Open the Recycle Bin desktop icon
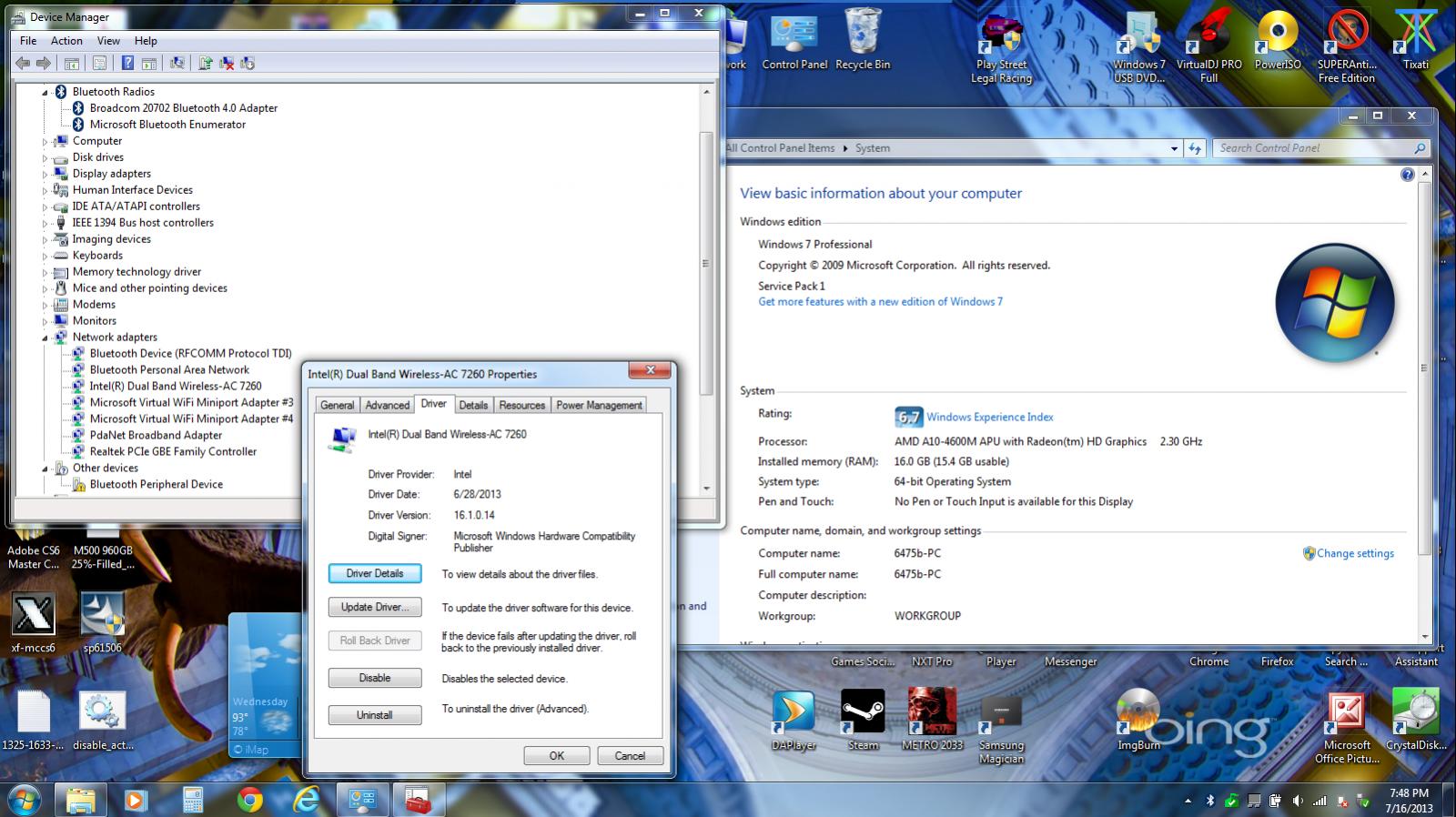1456x817 pixels. pos(863,39)
